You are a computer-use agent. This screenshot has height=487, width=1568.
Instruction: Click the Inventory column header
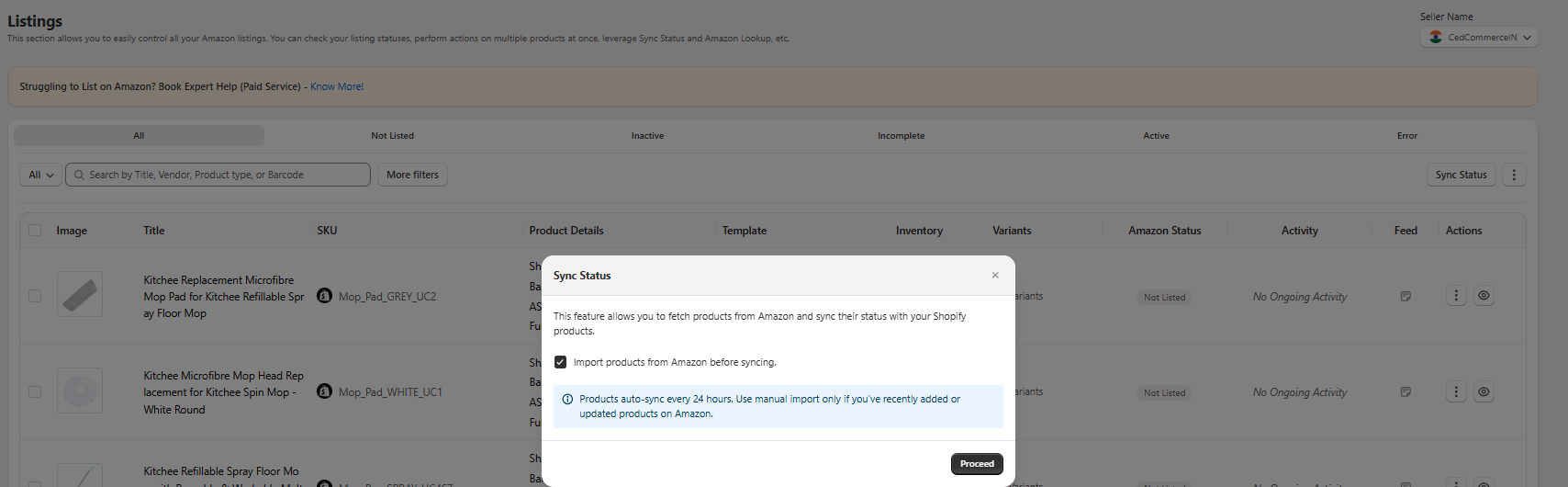[x=919, y=231]
